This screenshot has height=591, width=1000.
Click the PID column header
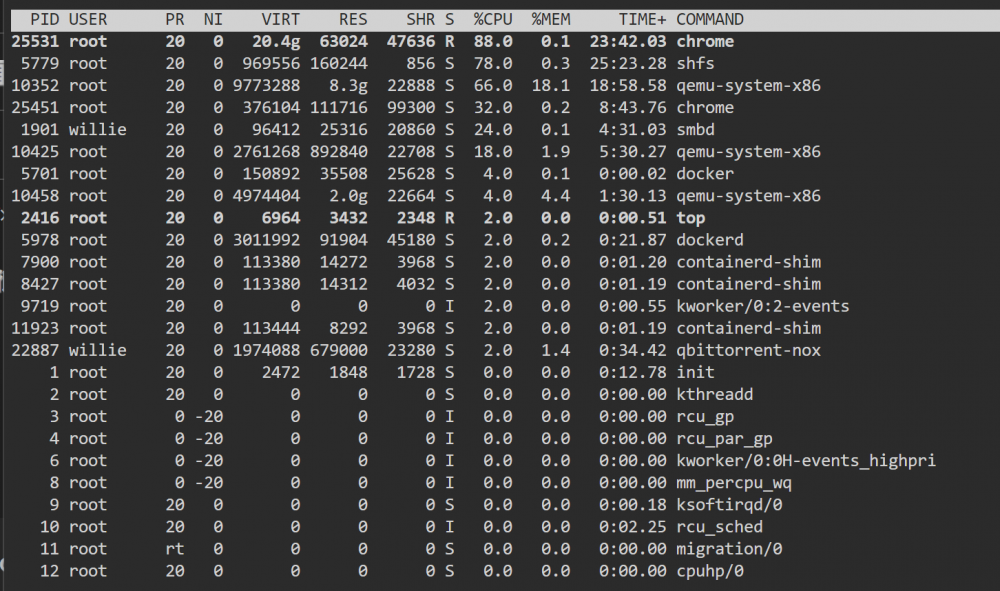pyautogui.click(x=45, y=20)
